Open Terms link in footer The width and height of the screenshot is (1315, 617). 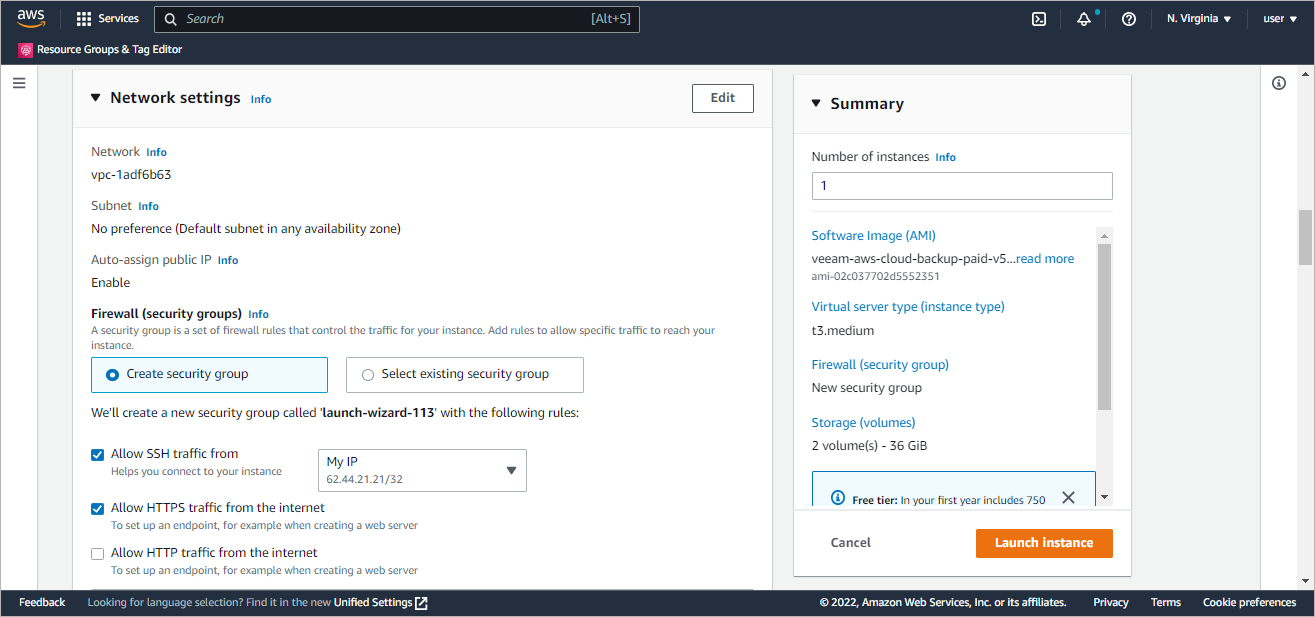pos(1166,603)
